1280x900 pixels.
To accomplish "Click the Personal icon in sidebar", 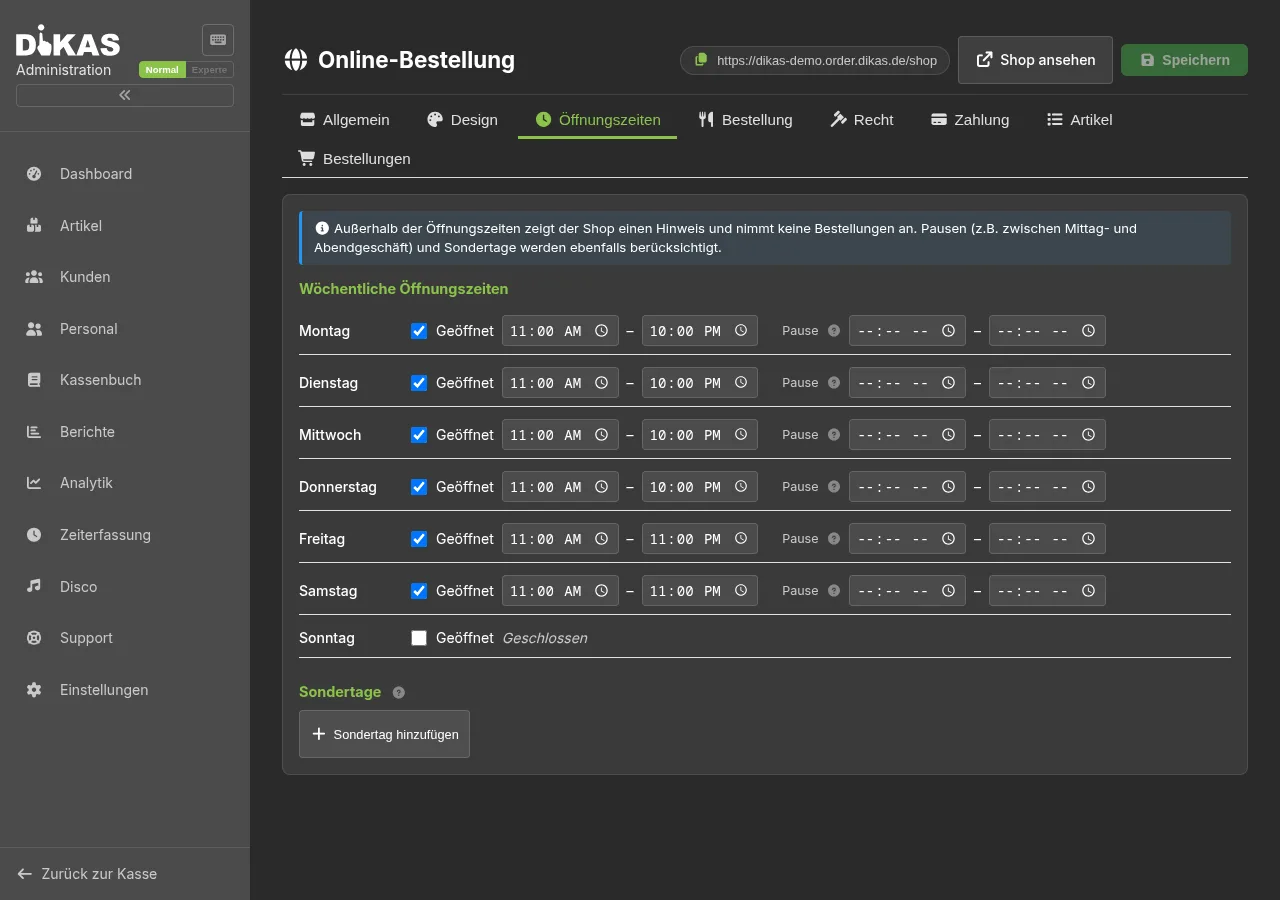I will [34, 329].
